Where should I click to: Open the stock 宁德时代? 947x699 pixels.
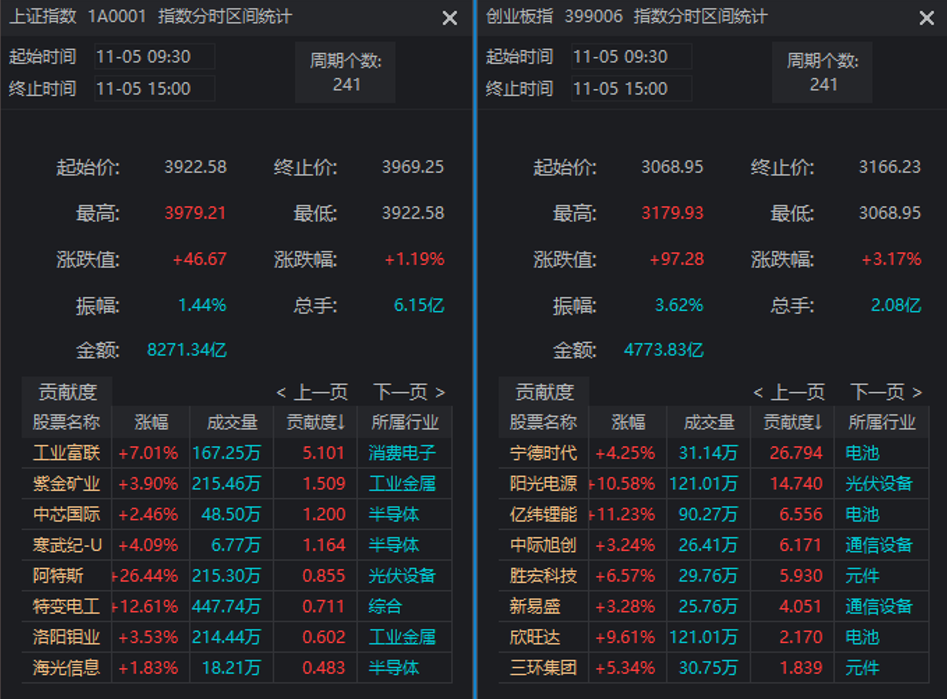point(543,452)
